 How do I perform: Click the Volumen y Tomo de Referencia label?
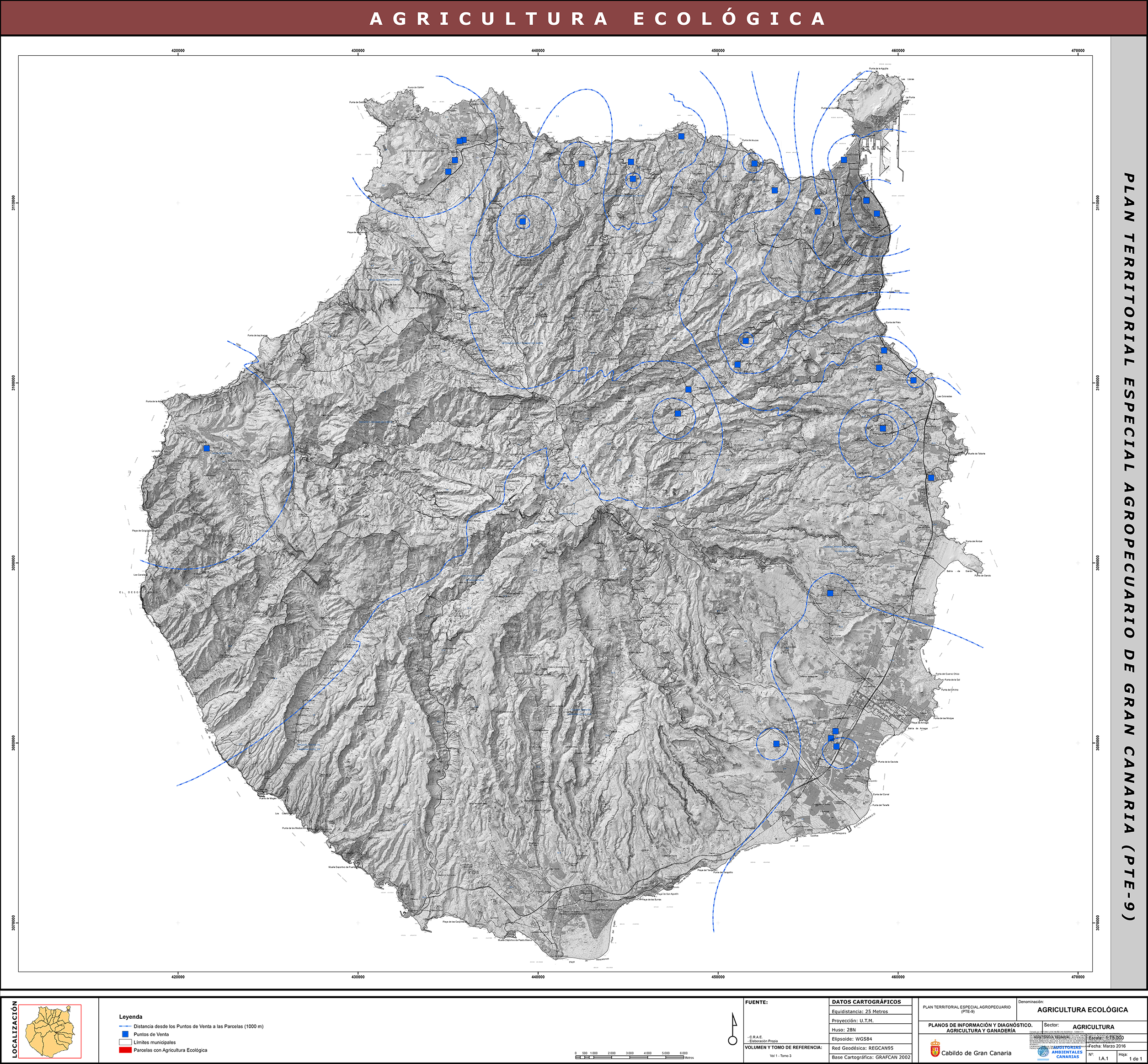tap(784, 1047)
